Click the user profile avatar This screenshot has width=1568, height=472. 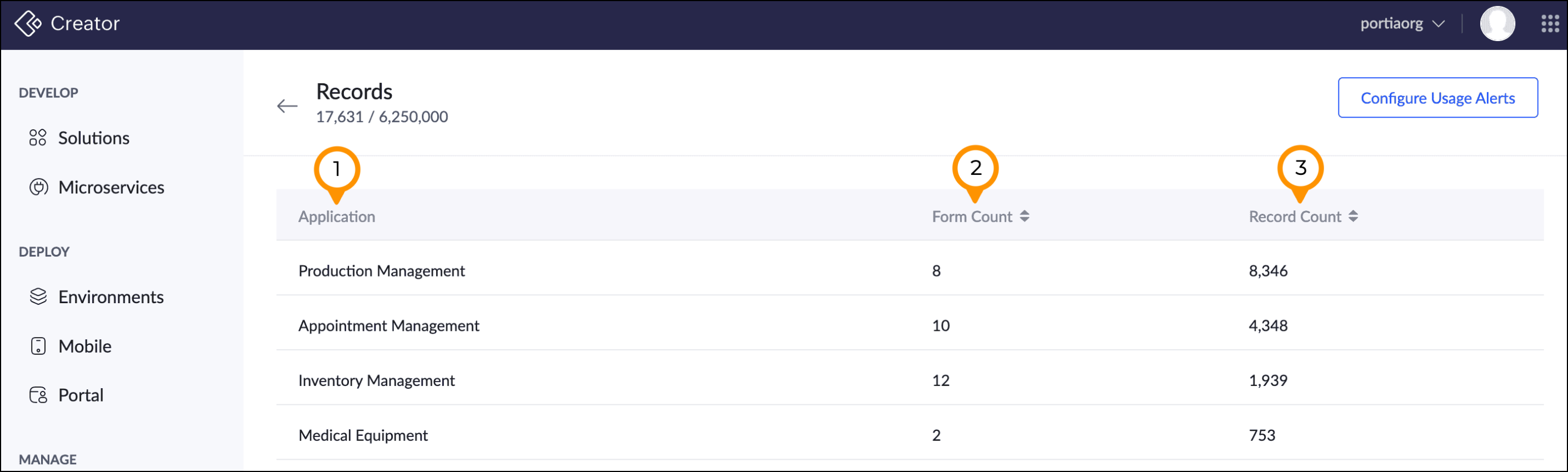pos(1497,24)
